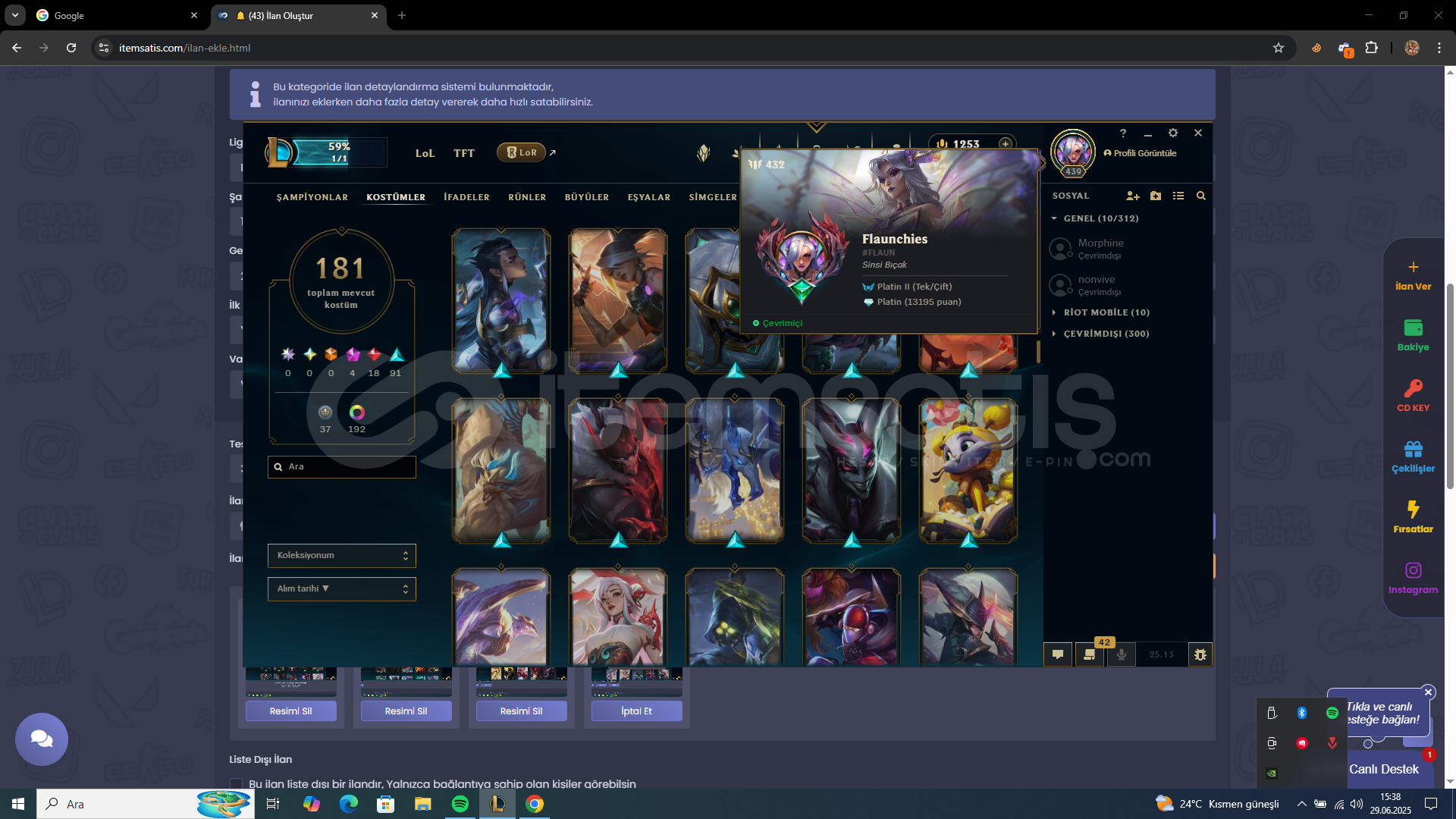Image resolution: width=1456 pixels, height=819 pixels.
Task: Select the KOSTÜMLER tab
Action: (x=396, y=197)
